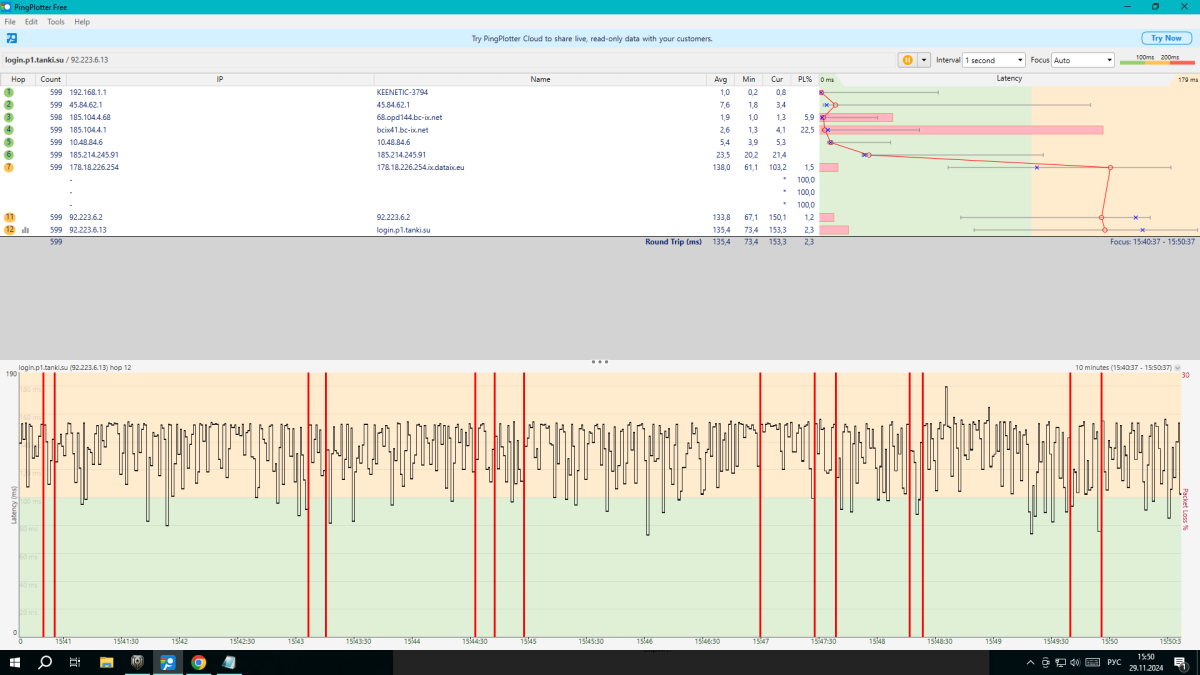Expand the Interval dropdown
The width and height of the screenshot is (1200, 675).
tap(994, 60)
